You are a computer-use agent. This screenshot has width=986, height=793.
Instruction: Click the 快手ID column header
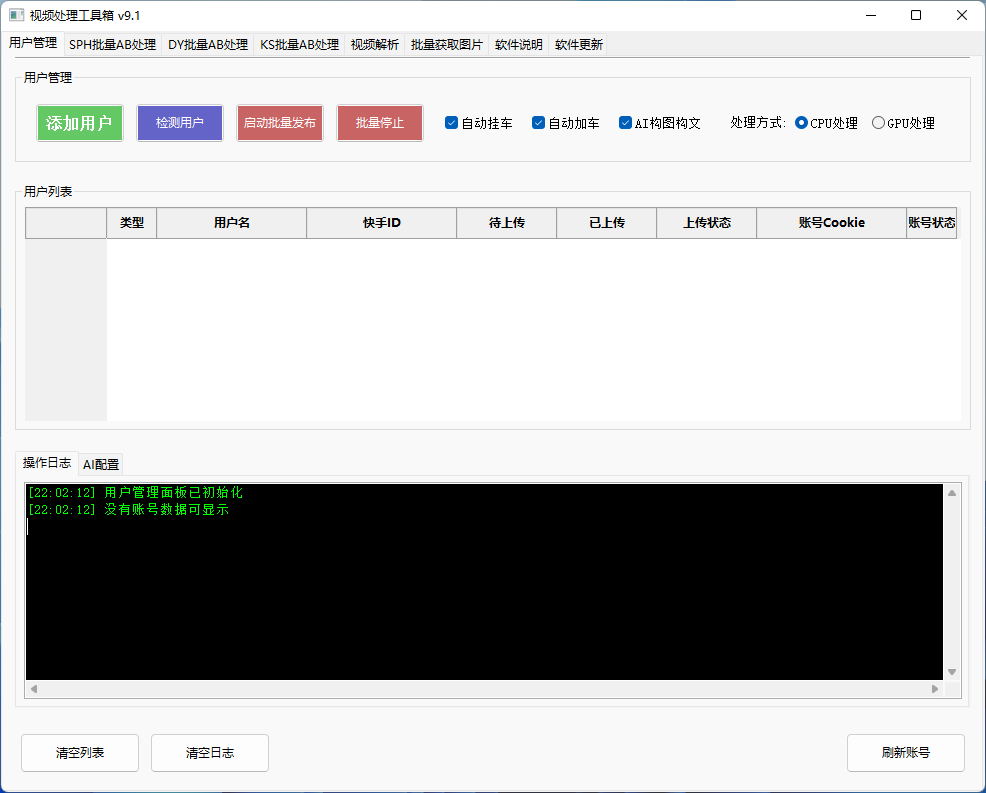coord(382,223)
